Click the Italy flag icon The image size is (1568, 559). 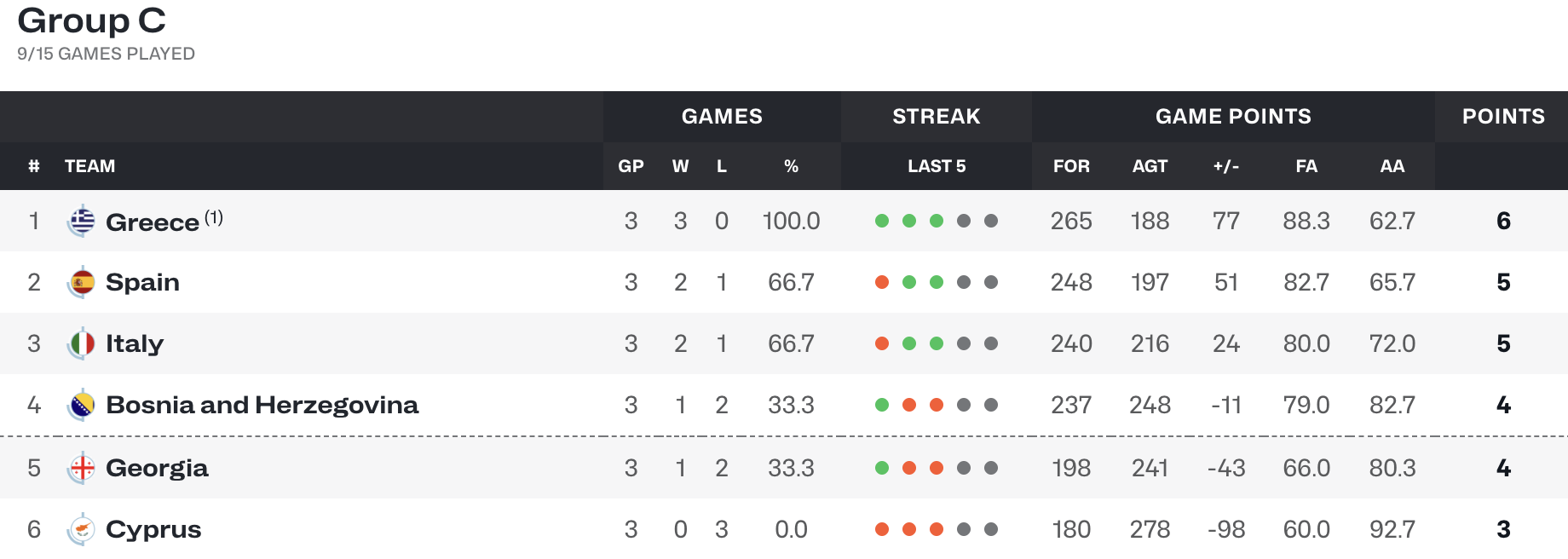82,344
